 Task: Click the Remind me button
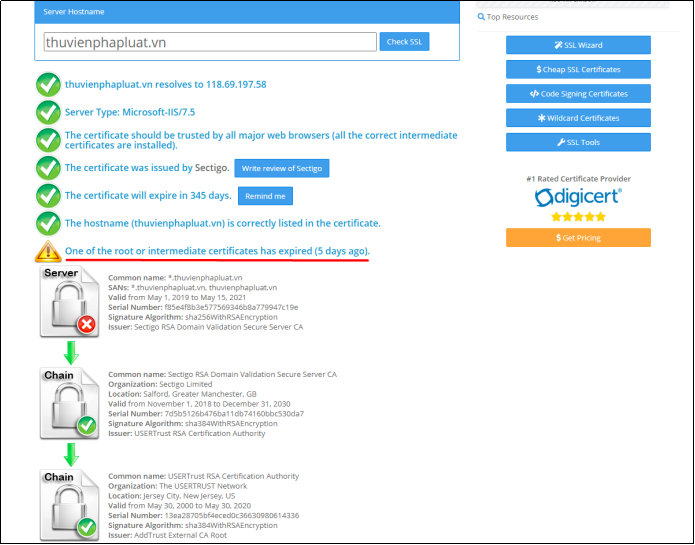point(266,196)
